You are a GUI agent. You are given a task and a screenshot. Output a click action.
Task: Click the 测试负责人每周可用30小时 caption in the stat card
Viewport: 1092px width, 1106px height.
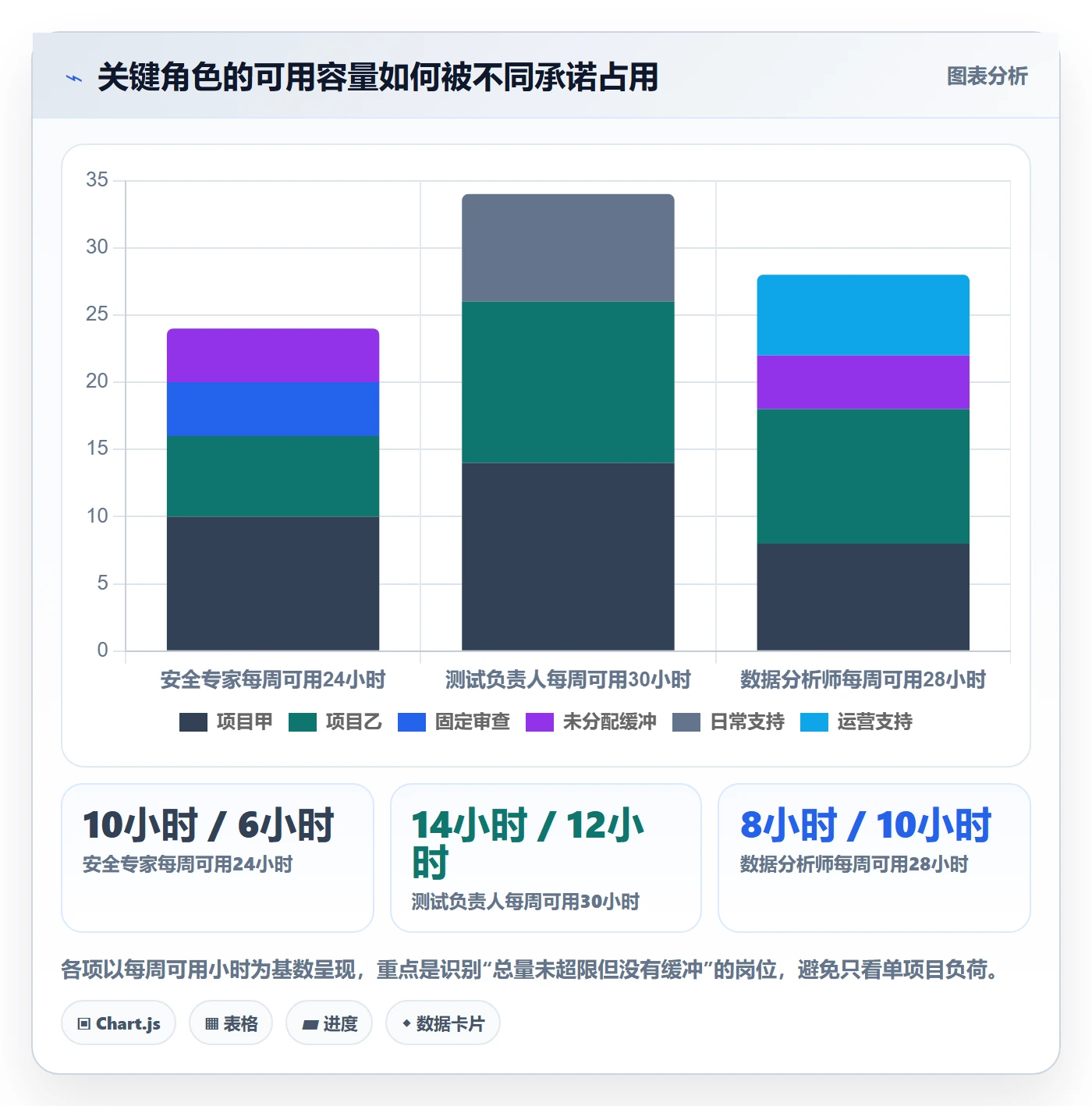click(526, 902)
